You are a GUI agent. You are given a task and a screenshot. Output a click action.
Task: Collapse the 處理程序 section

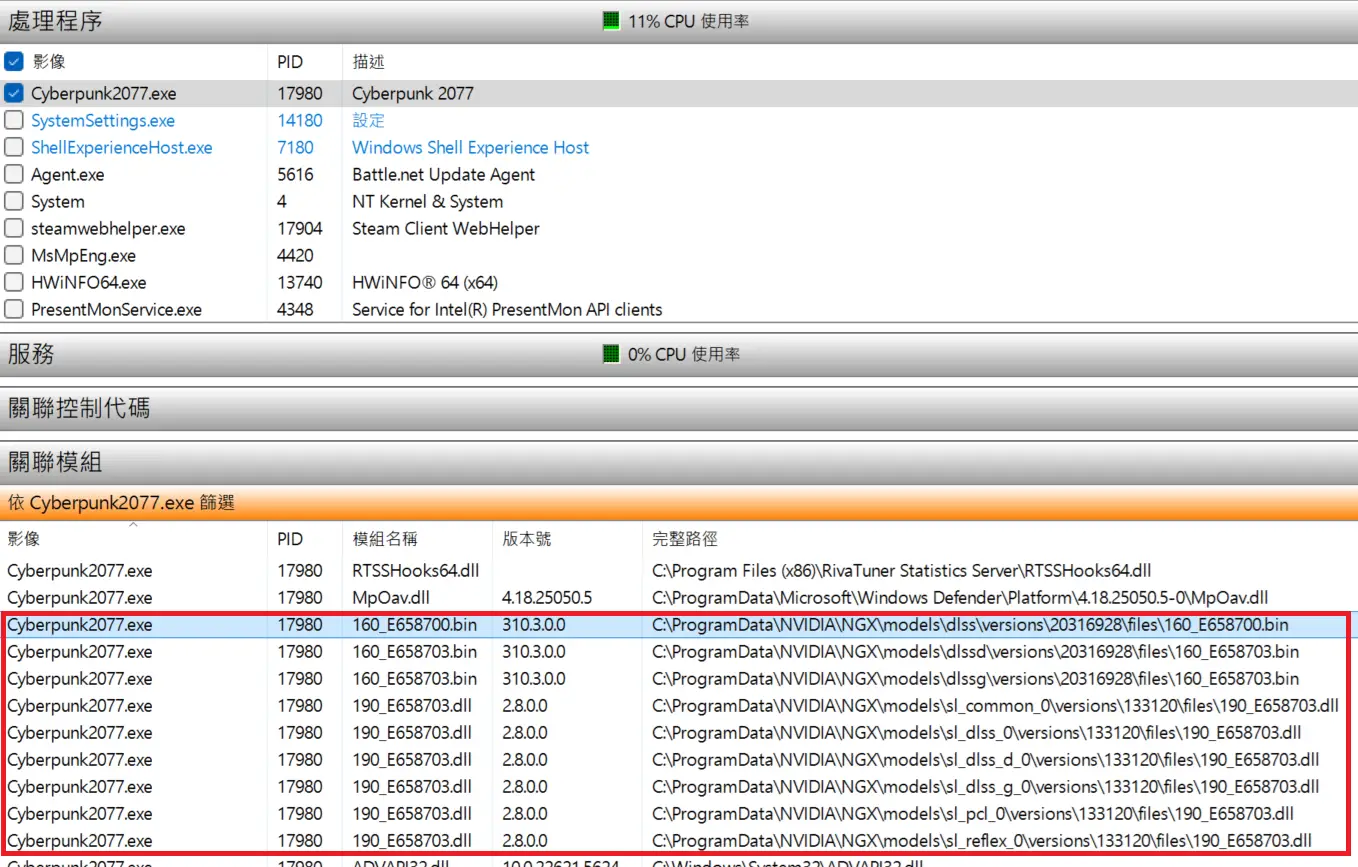[56, 21]
